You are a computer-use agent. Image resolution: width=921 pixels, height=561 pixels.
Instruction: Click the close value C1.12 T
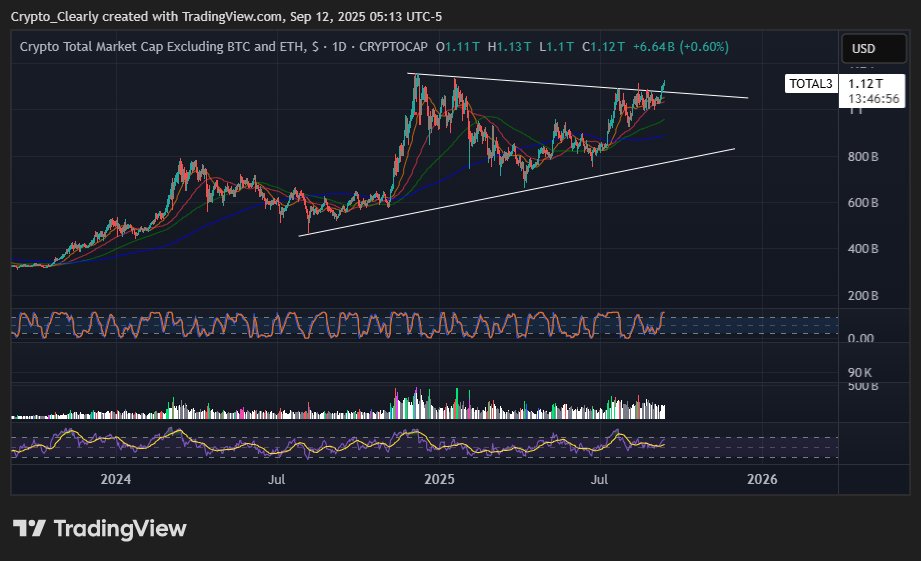(603, 46)
